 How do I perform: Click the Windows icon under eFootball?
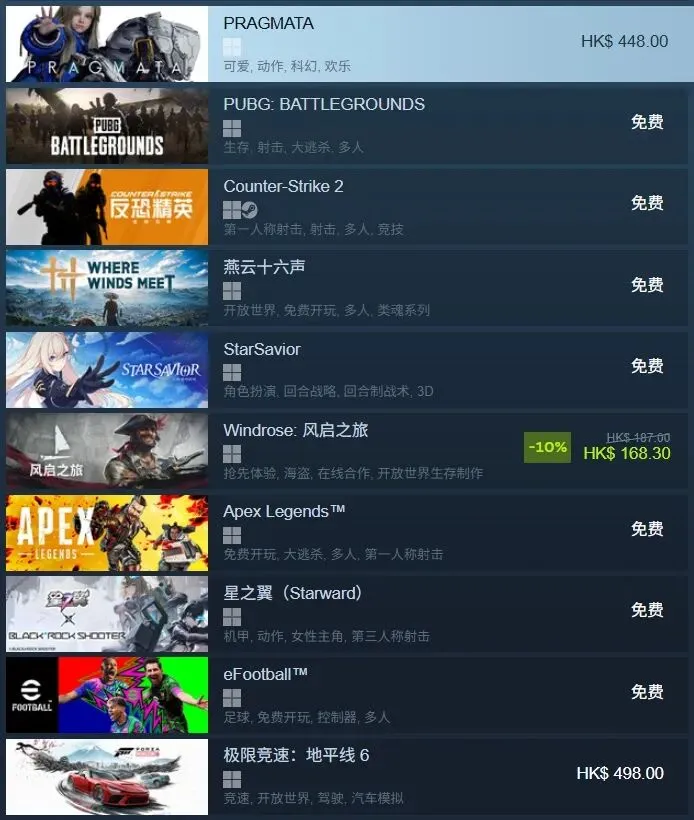(232, 698)
